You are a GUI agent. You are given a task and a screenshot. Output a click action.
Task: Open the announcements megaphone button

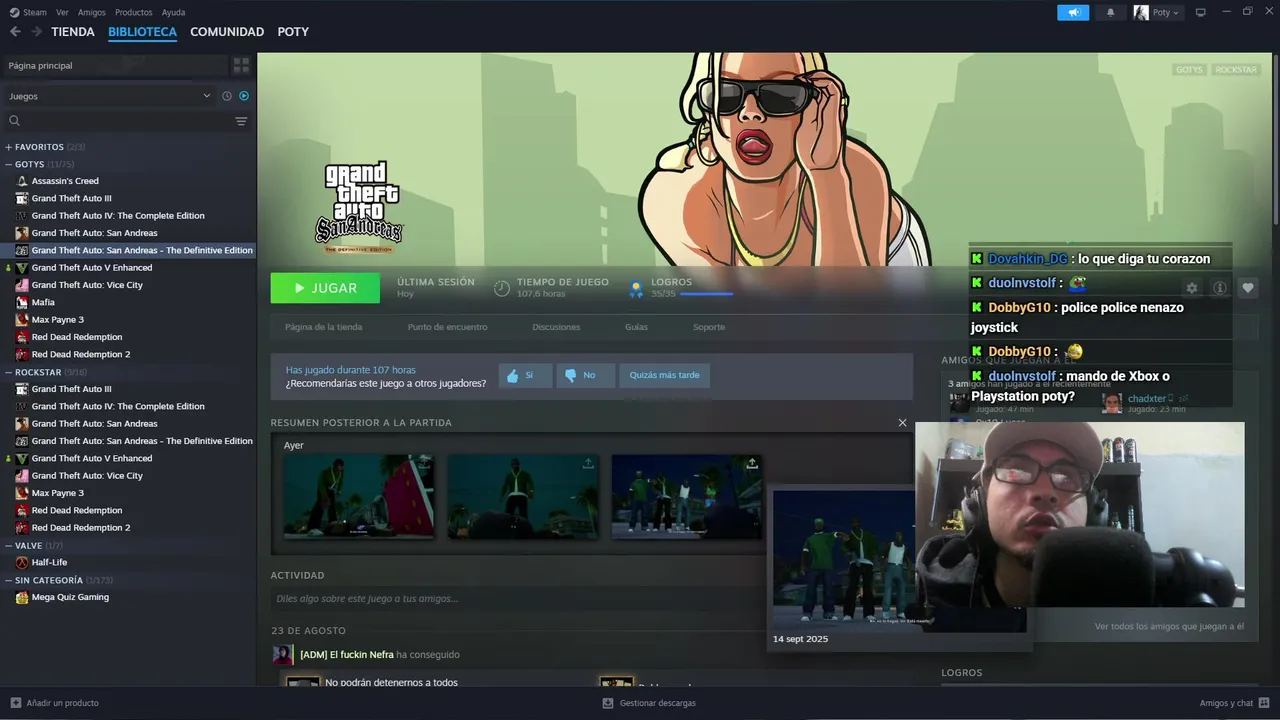(x=1073, y=12)
